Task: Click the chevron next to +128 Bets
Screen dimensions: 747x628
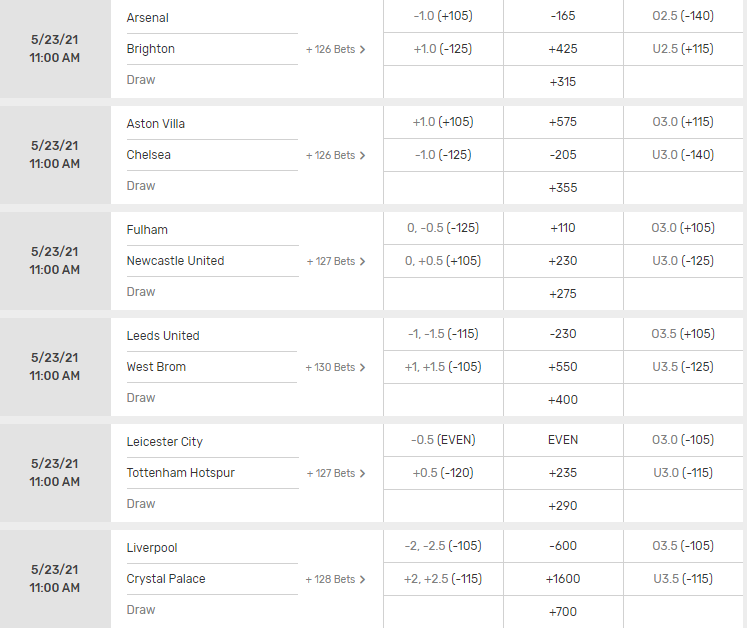Action: [363, 579]
